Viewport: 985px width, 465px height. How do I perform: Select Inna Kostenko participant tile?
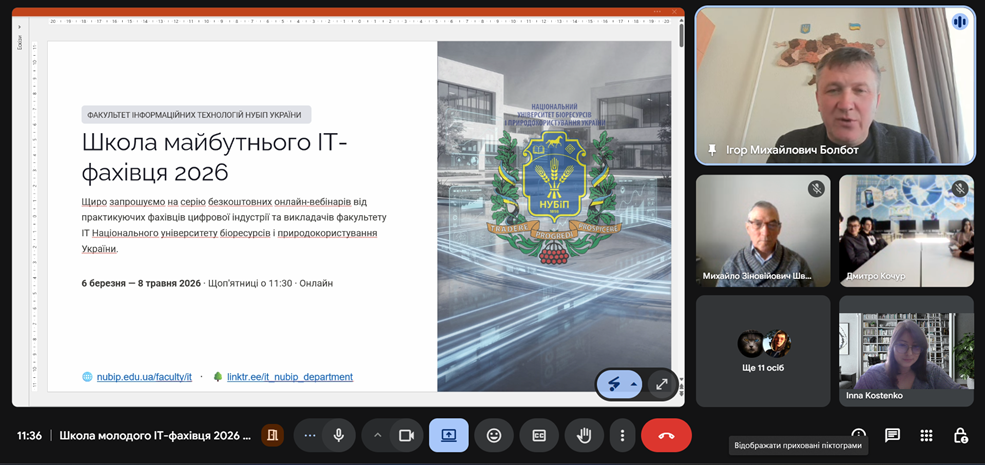pos(906,351)
